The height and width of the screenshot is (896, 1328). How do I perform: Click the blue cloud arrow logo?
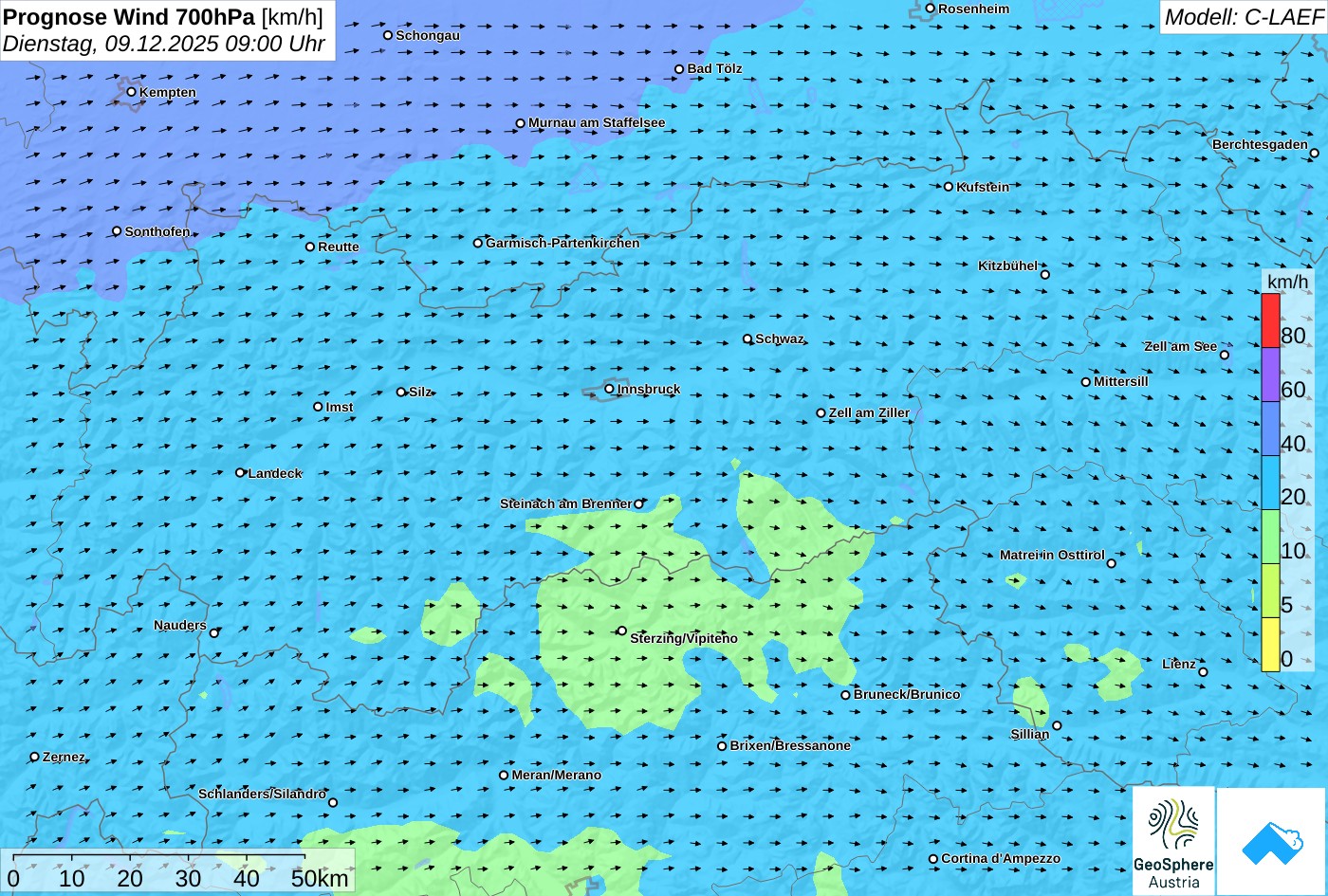click(1271, 842)
